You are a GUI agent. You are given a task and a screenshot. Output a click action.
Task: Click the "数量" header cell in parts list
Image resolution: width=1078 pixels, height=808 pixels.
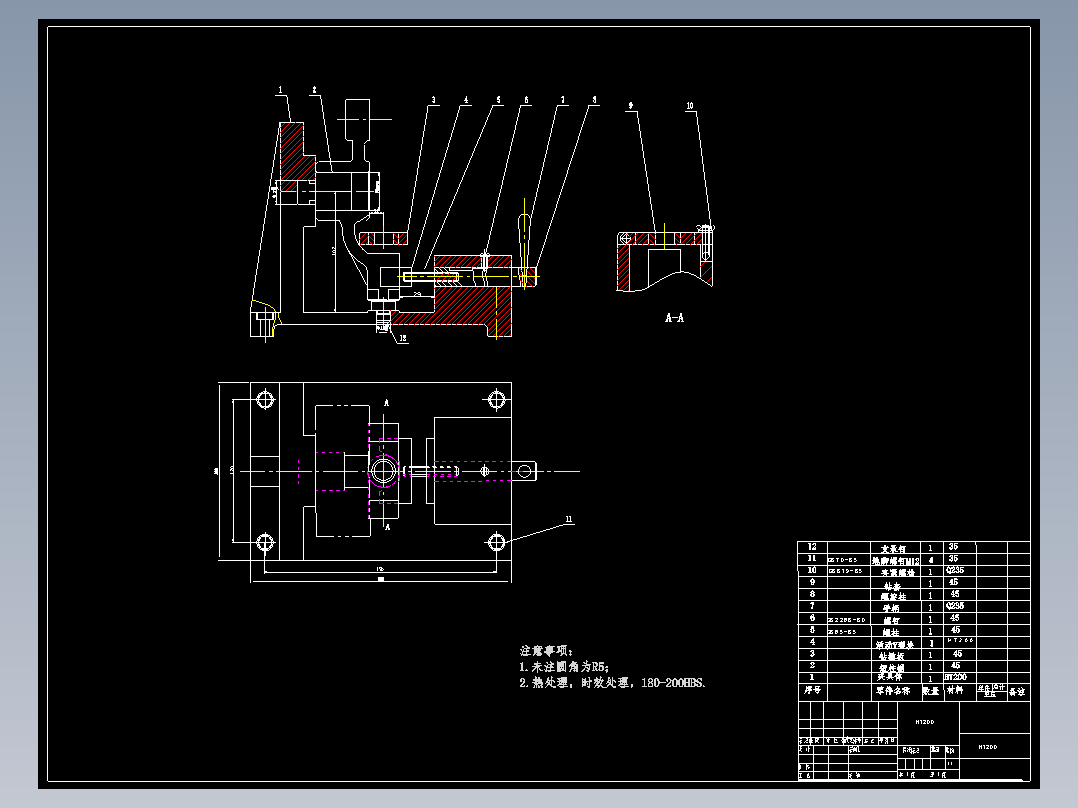(931, 691)
